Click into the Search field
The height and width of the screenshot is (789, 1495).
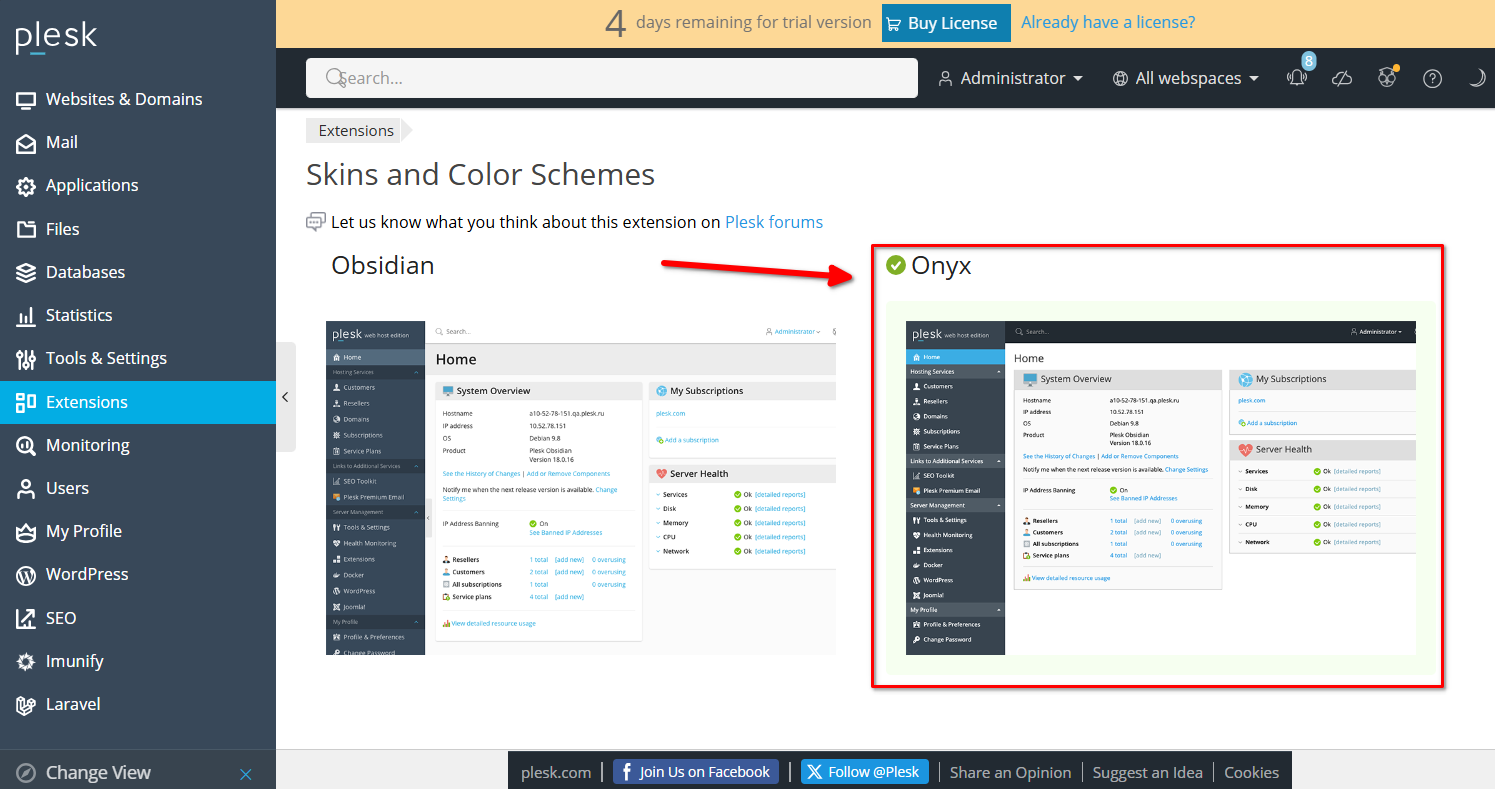pyautogui.click(x=612, y=78)
